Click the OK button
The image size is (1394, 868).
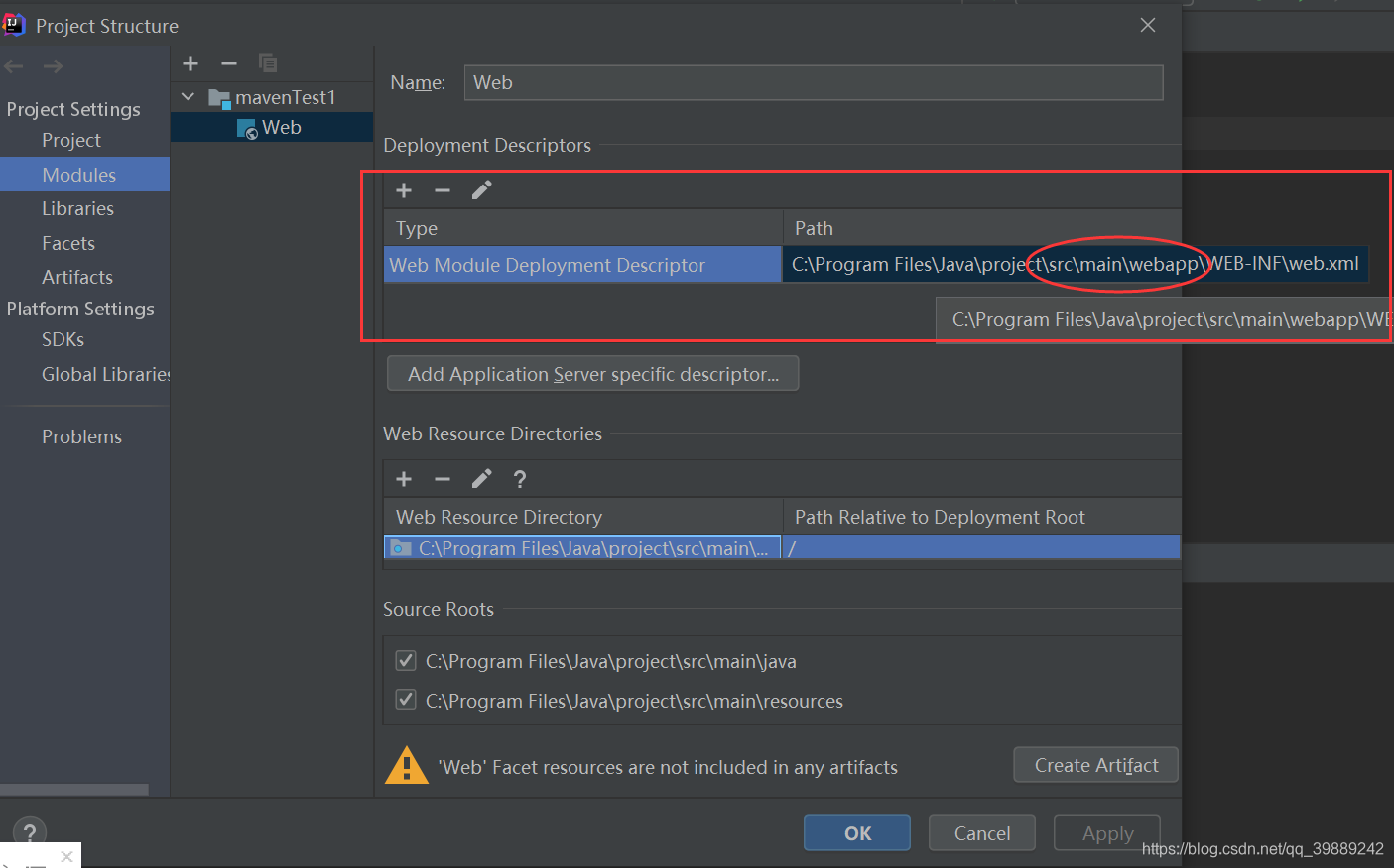pyautogui.click(x=857, y=833)
